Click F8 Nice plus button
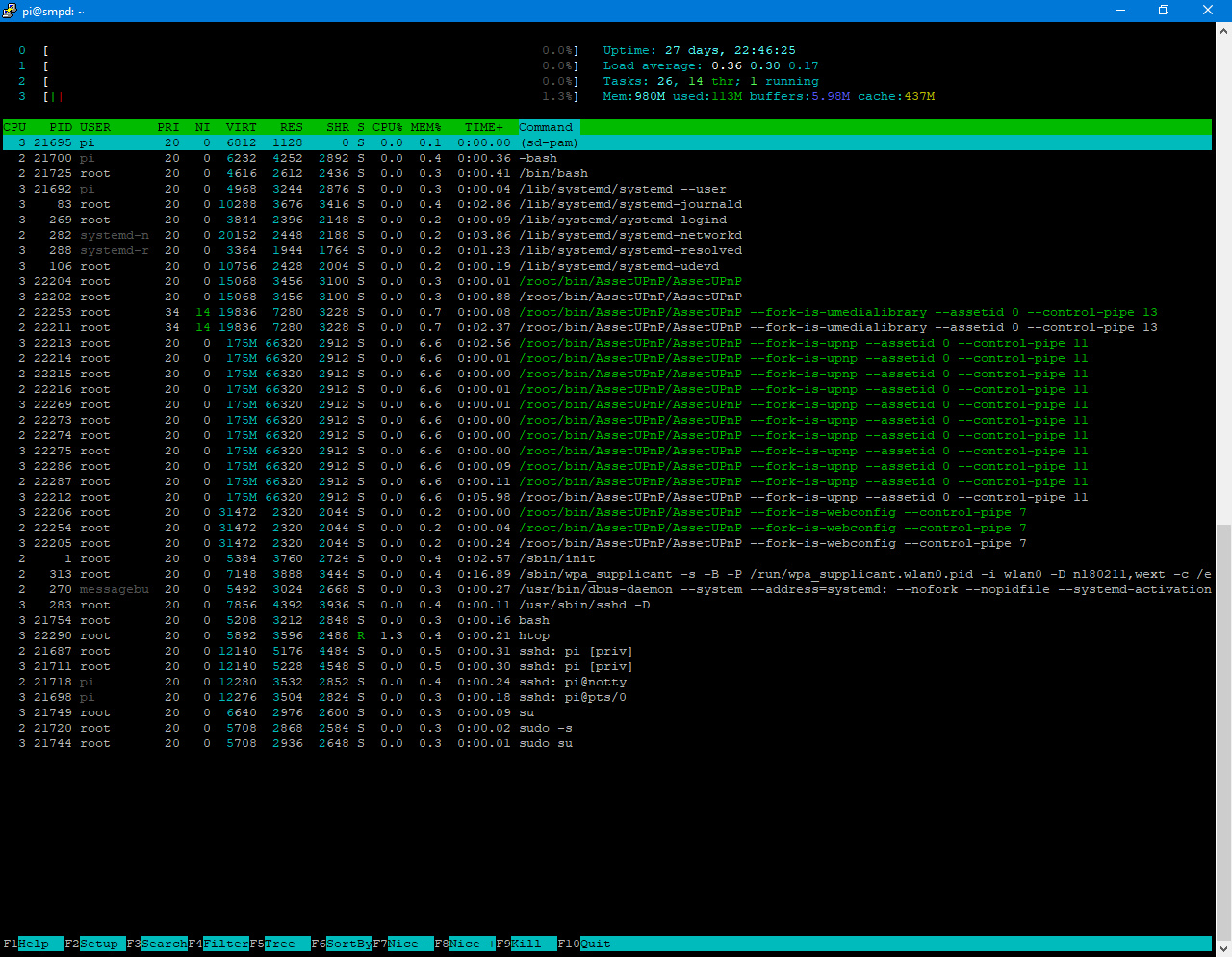This screenshot has height=957, width=1232. pos(465,944)
